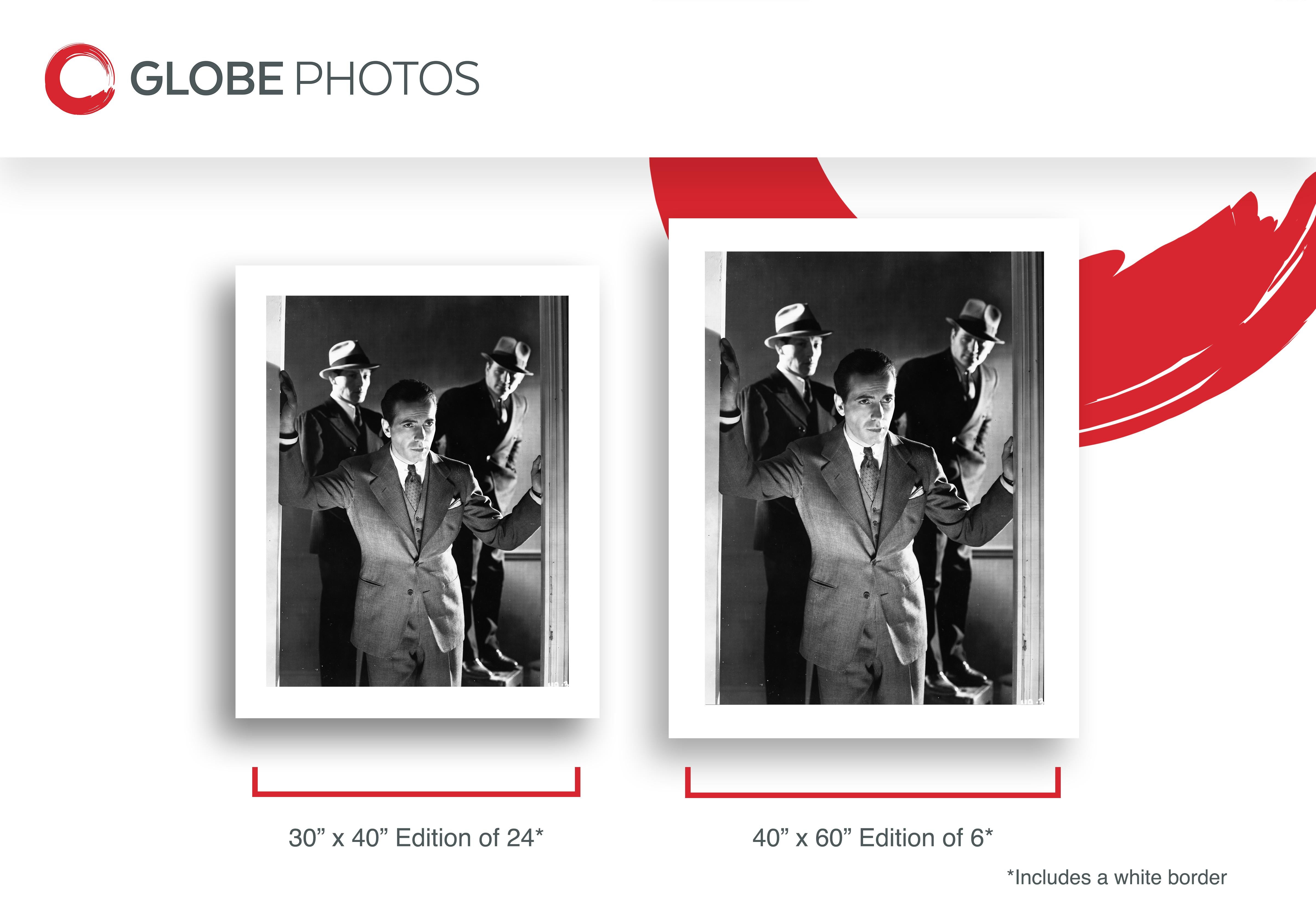
Task: Click the red bracket under larger print
Action: [873, 782]
